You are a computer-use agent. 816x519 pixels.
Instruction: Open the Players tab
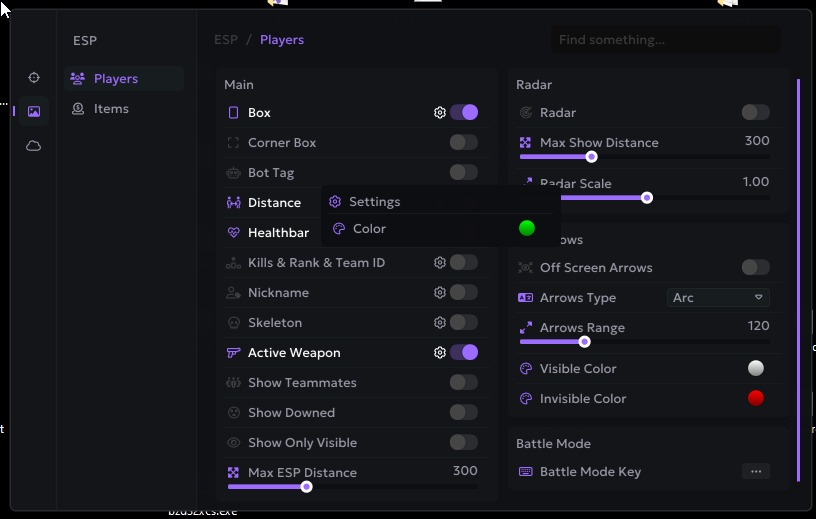coord(115,79)
